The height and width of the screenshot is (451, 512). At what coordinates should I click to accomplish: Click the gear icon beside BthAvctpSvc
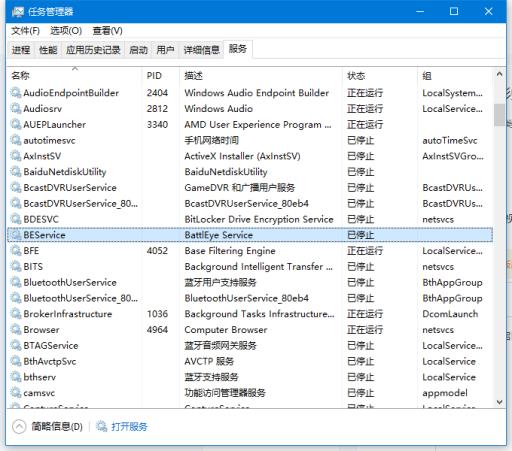tap(16, 361)
